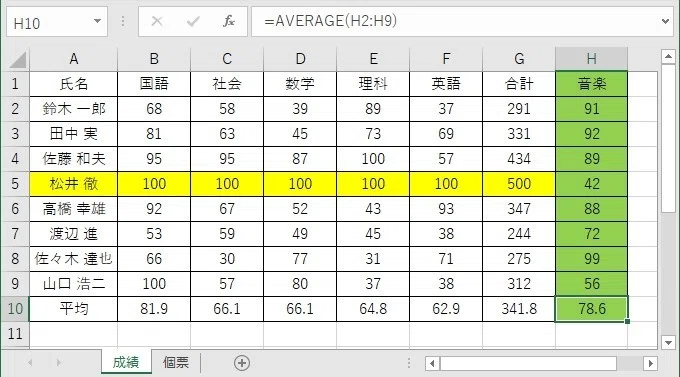Select the total cell 434
Viewport: 680px width, 377px height.
pos(519,159)
